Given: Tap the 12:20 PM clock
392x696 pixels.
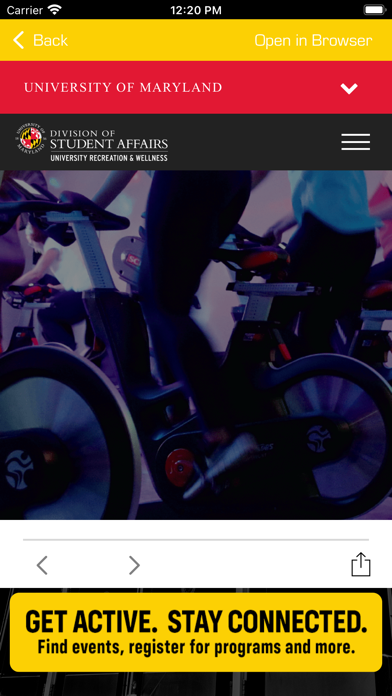Looking at the screenshot, I should 196,10.
